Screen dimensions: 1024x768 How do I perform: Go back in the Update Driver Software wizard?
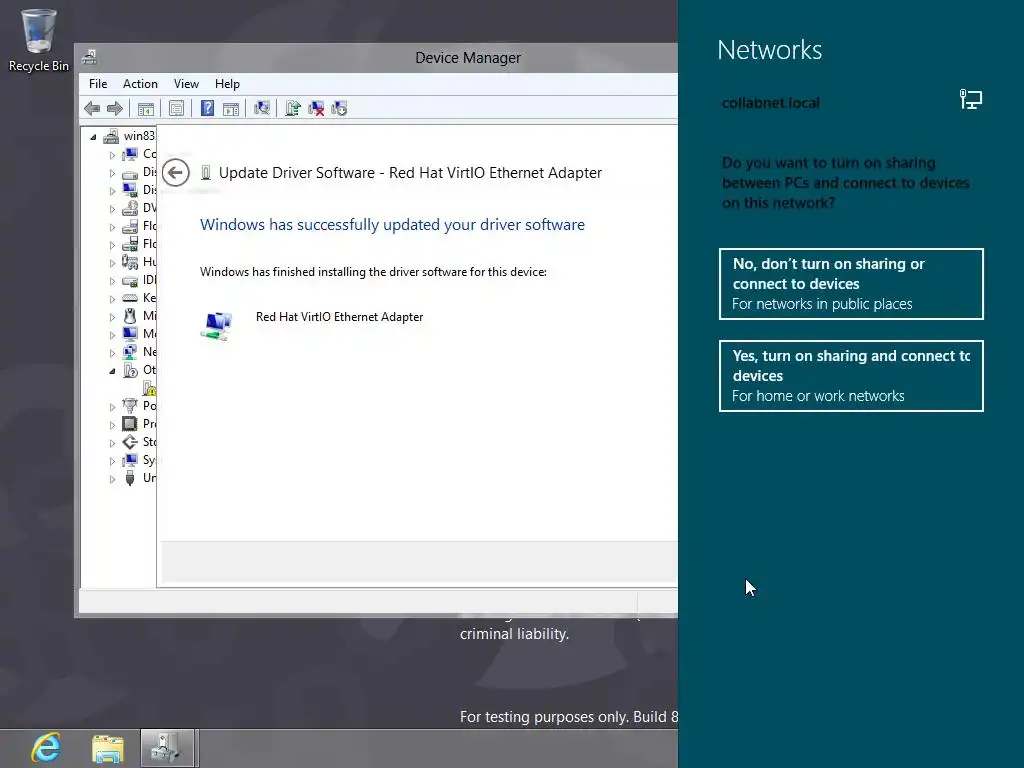[175, 172]
